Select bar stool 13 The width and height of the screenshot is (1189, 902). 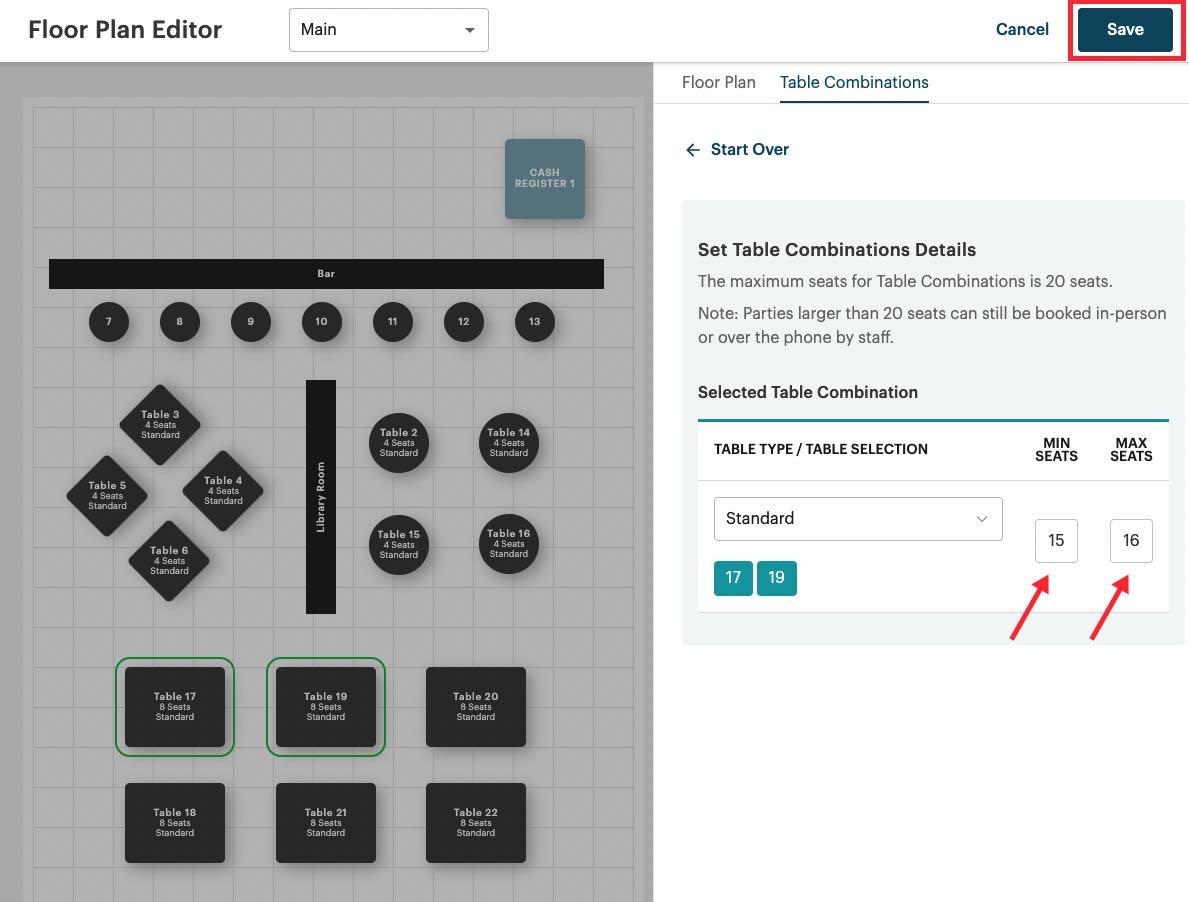coord(534,322)
